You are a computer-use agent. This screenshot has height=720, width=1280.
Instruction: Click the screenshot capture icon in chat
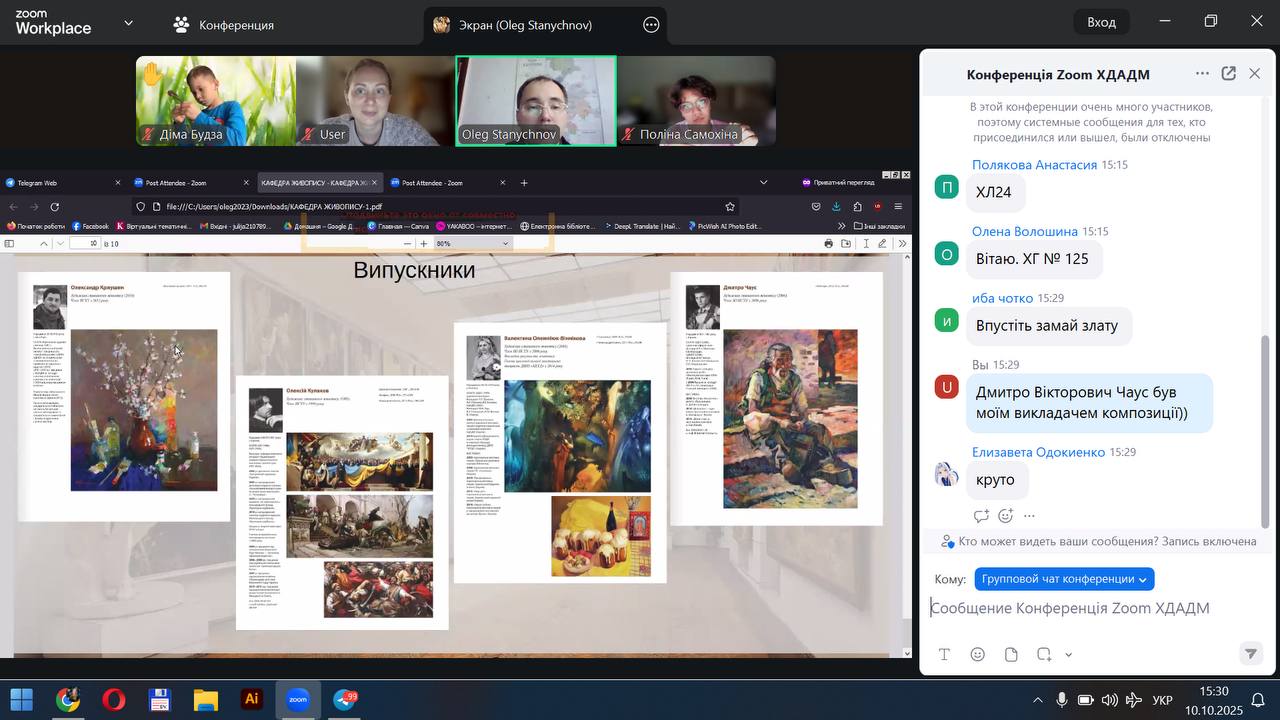pyautogui.click(x=1044, y=654)
